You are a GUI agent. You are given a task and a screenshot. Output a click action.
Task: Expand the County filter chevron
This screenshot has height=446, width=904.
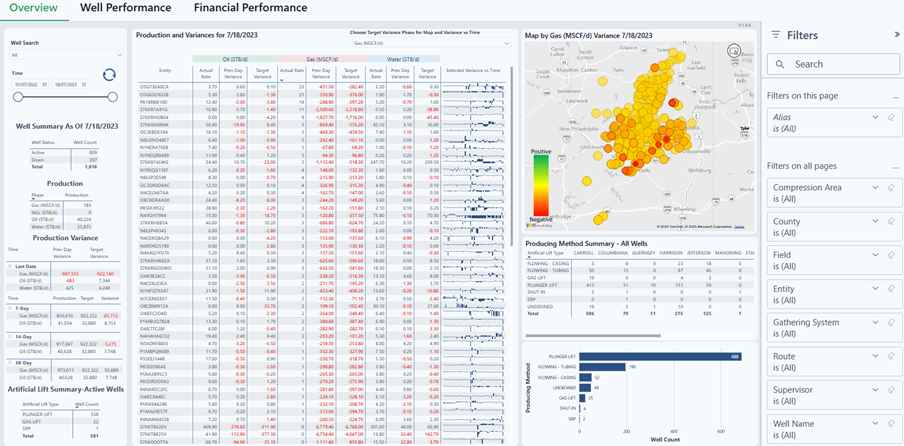(875, 221)
